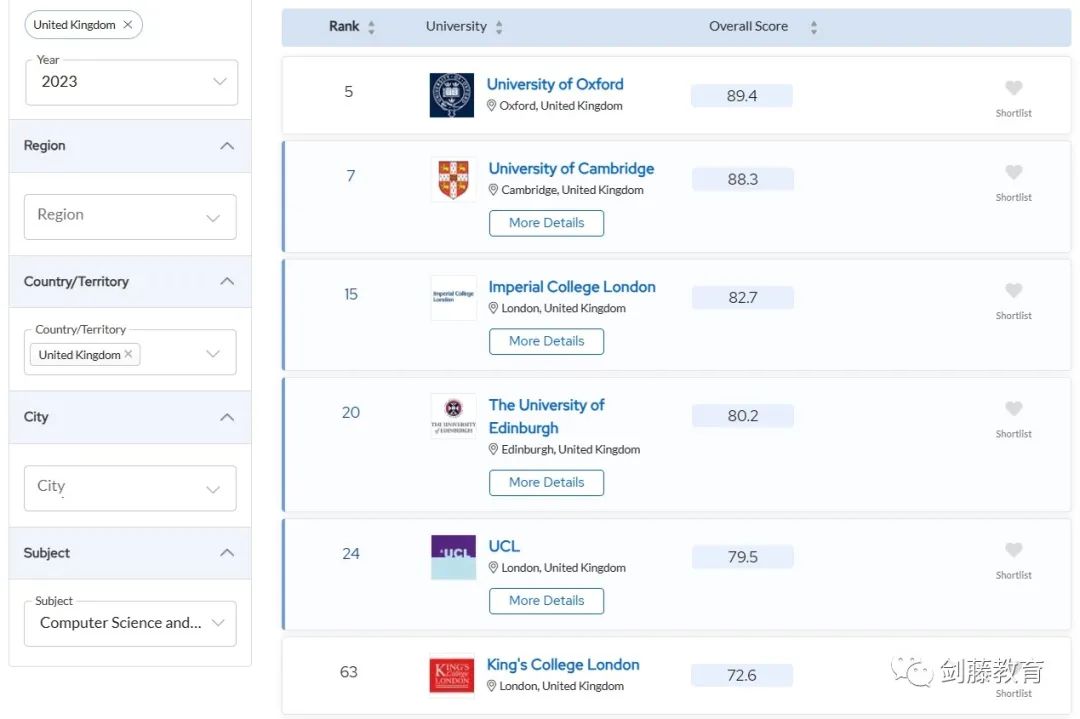1080x719 pixels.
Task: Collapse the City filter section
Action: 227,417
